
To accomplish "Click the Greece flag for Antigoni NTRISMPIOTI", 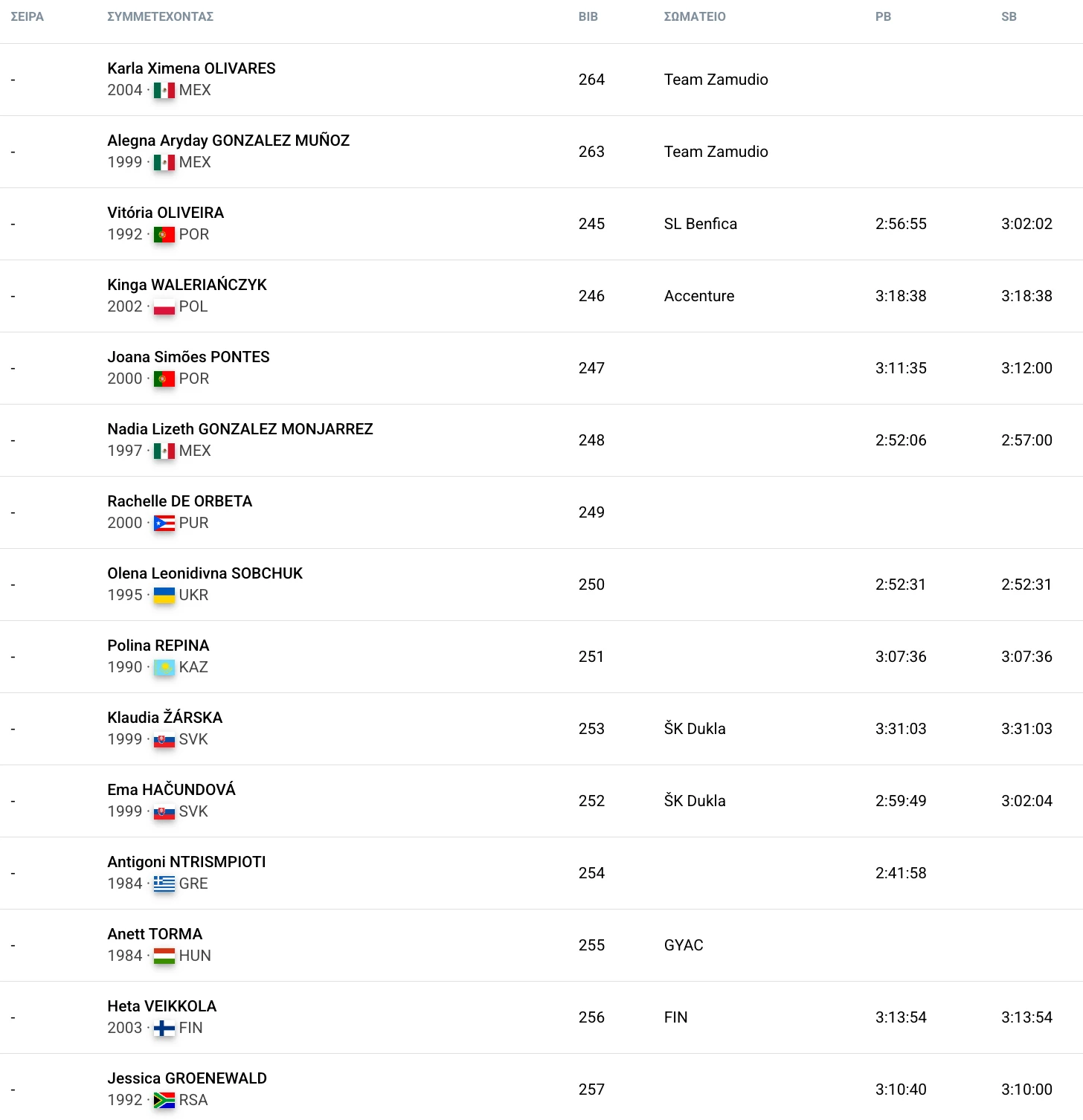I will (164, 884).
